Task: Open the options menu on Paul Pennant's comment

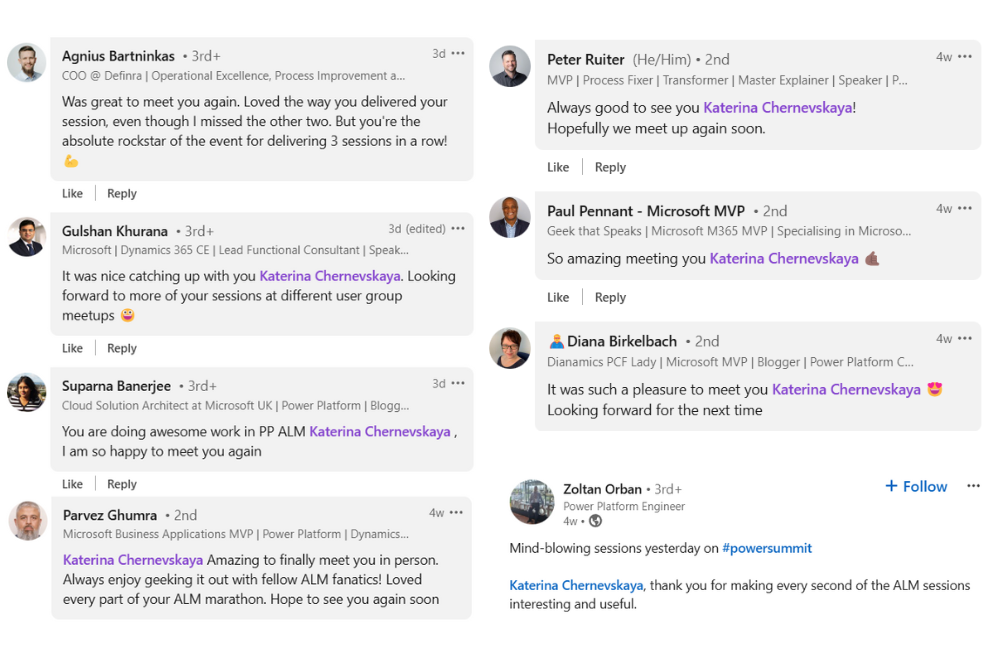Action: (965, 209)
